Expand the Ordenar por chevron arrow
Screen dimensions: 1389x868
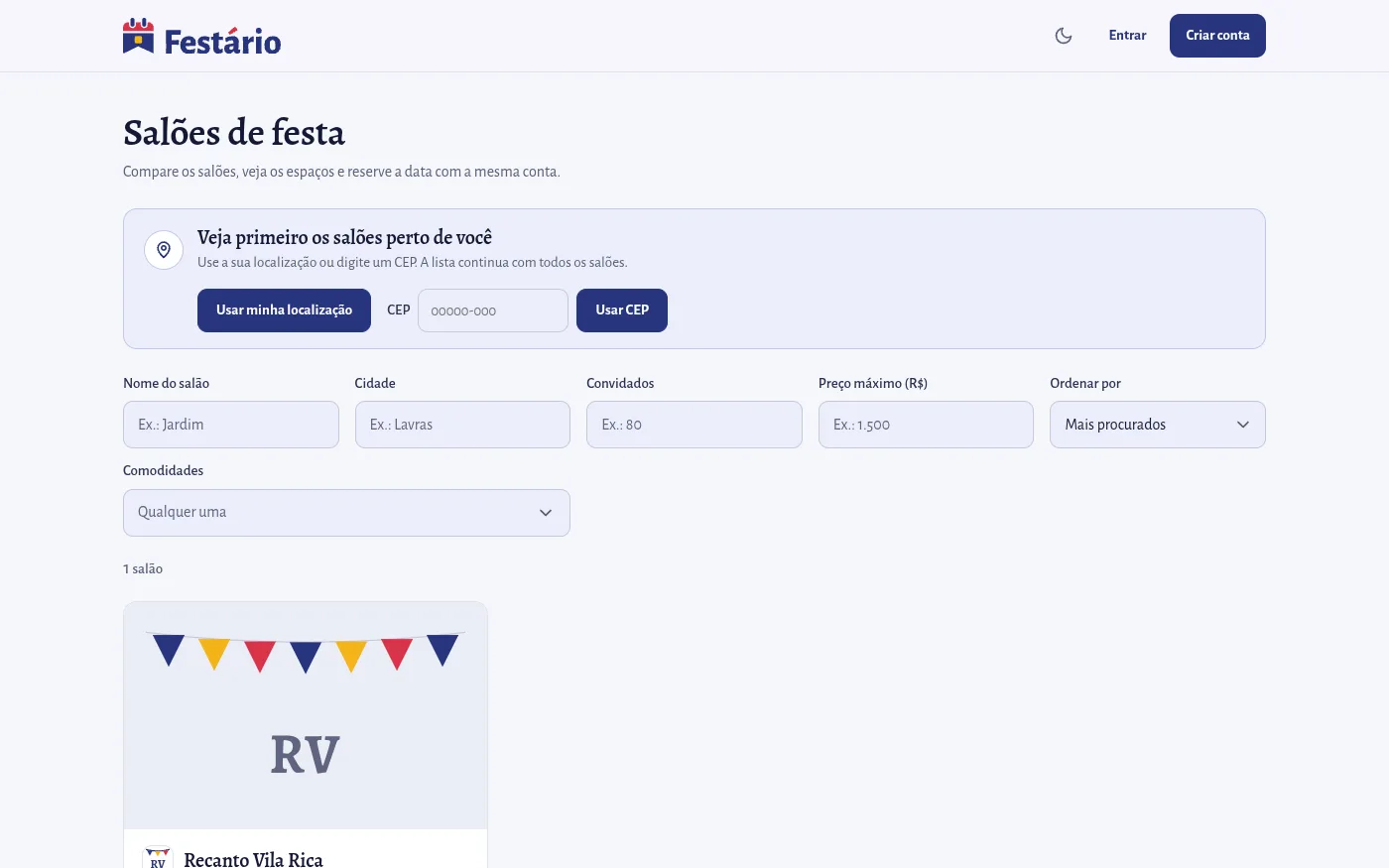coord(1243,425)
